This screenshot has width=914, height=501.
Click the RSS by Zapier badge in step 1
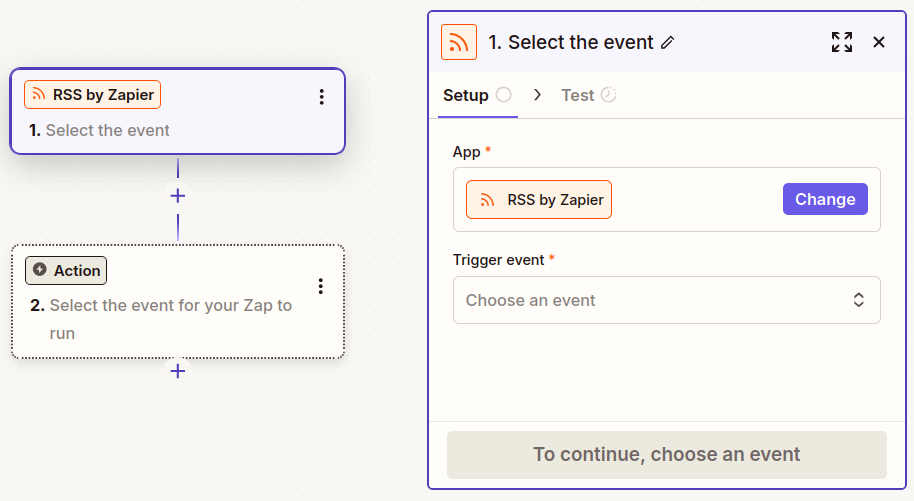point(92,95)
